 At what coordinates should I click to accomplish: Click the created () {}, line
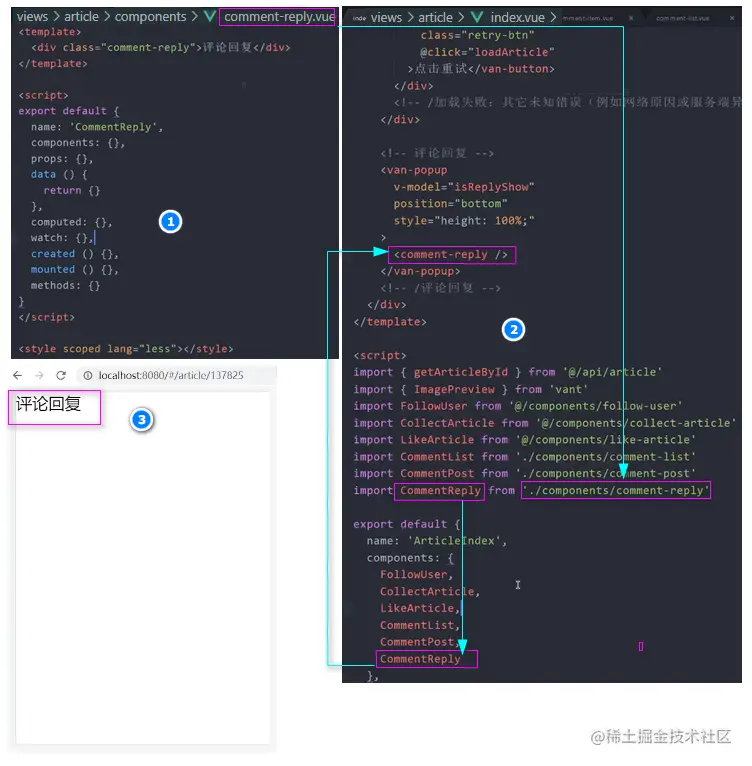pyautogui.click(x=75, y=254)
